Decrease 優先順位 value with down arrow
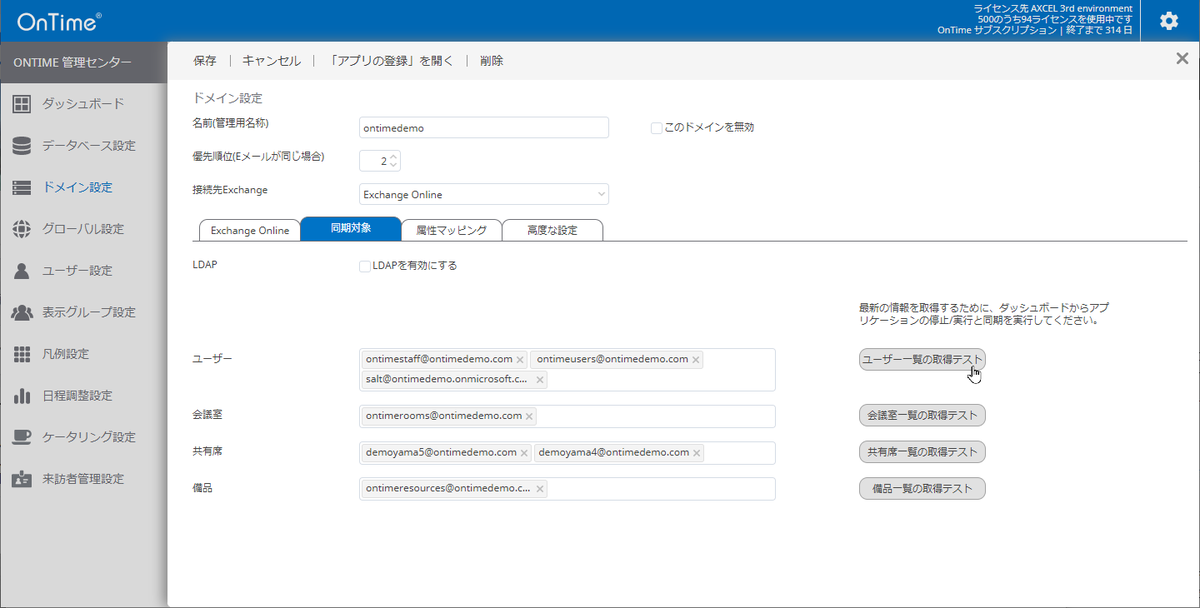 [394, 165]
